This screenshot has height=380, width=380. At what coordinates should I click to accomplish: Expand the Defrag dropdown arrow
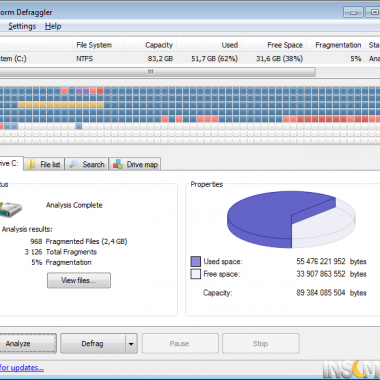[131, 344]
